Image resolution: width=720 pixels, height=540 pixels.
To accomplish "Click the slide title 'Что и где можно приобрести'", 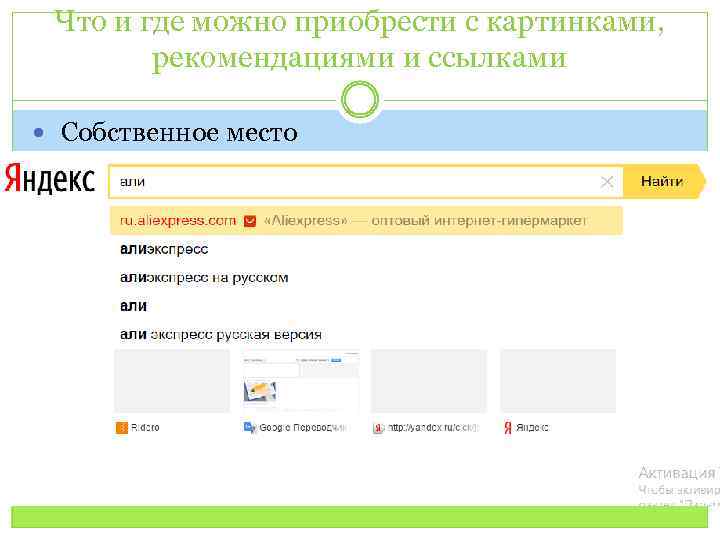I will point(360,40).
